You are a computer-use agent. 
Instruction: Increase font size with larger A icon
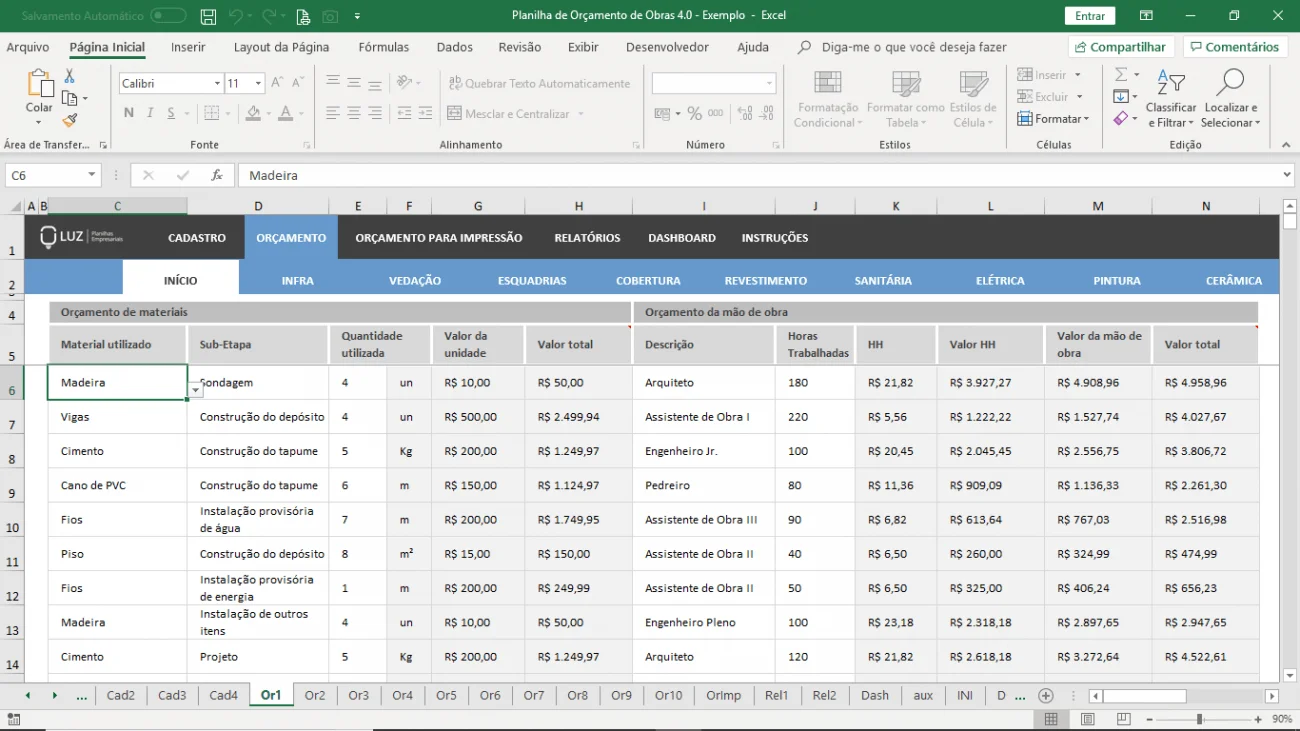click(x=277, y=83)
